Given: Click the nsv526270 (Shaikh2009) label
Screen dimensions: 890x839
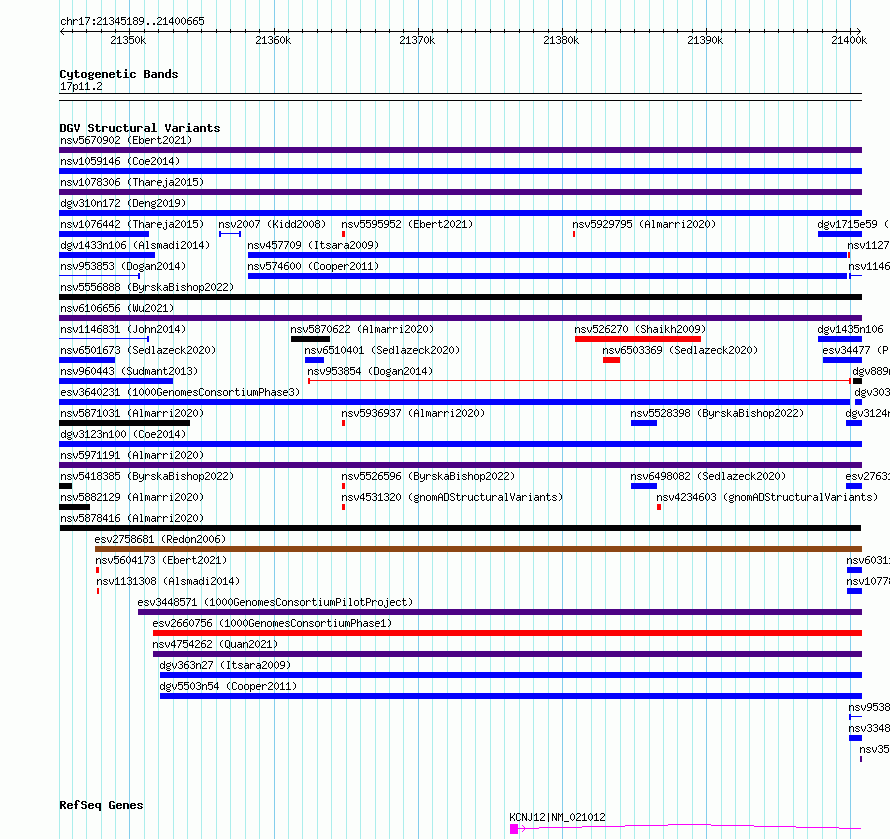Looking at the screenshot, I should coord(640,329).
